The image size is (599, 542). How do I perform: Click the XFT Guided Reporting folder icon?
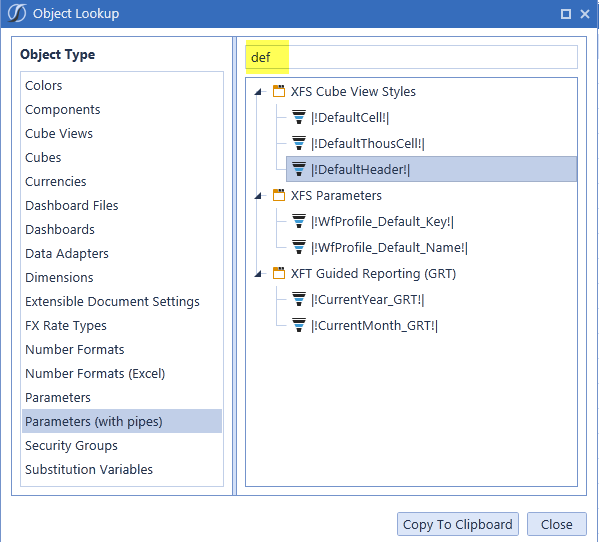(279, 273)
